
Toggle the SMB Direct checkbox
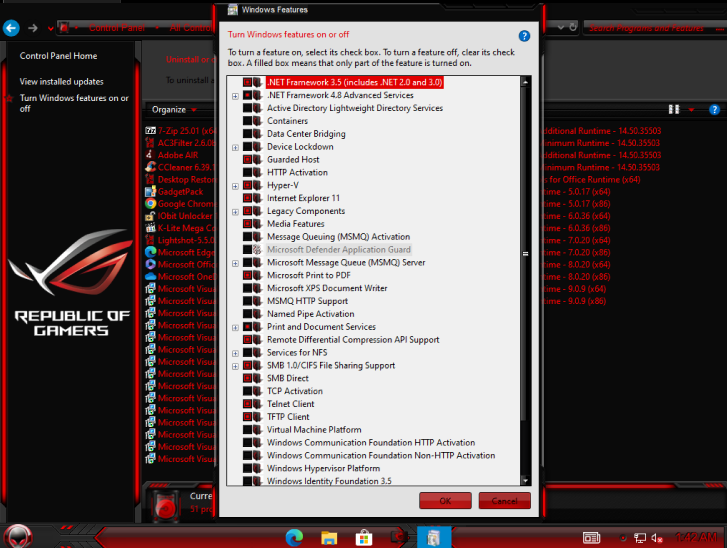[248, 378]
